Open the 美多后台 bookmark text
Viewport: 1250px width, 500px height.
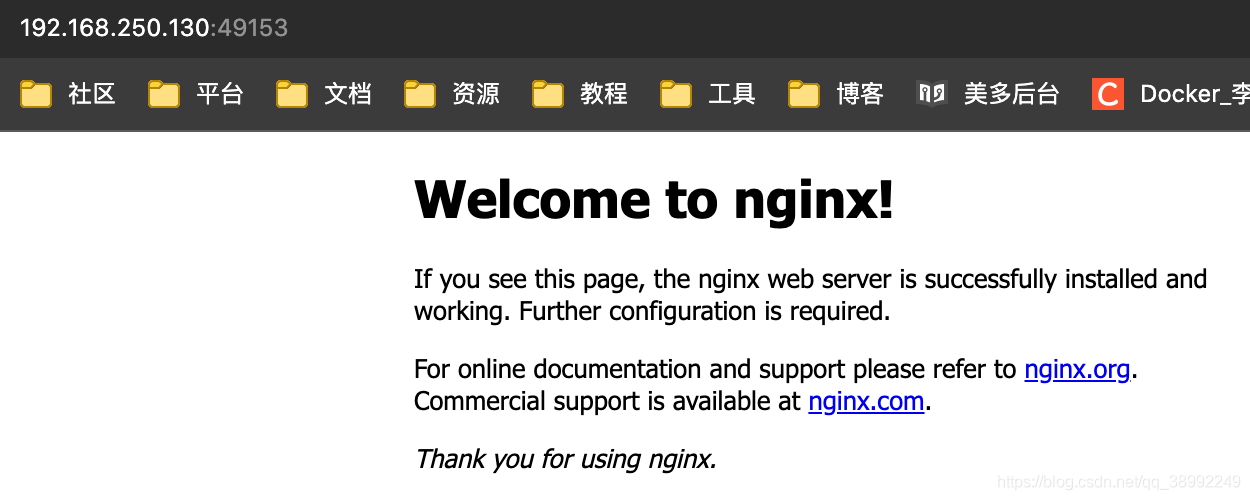[x=1011, y=94]
